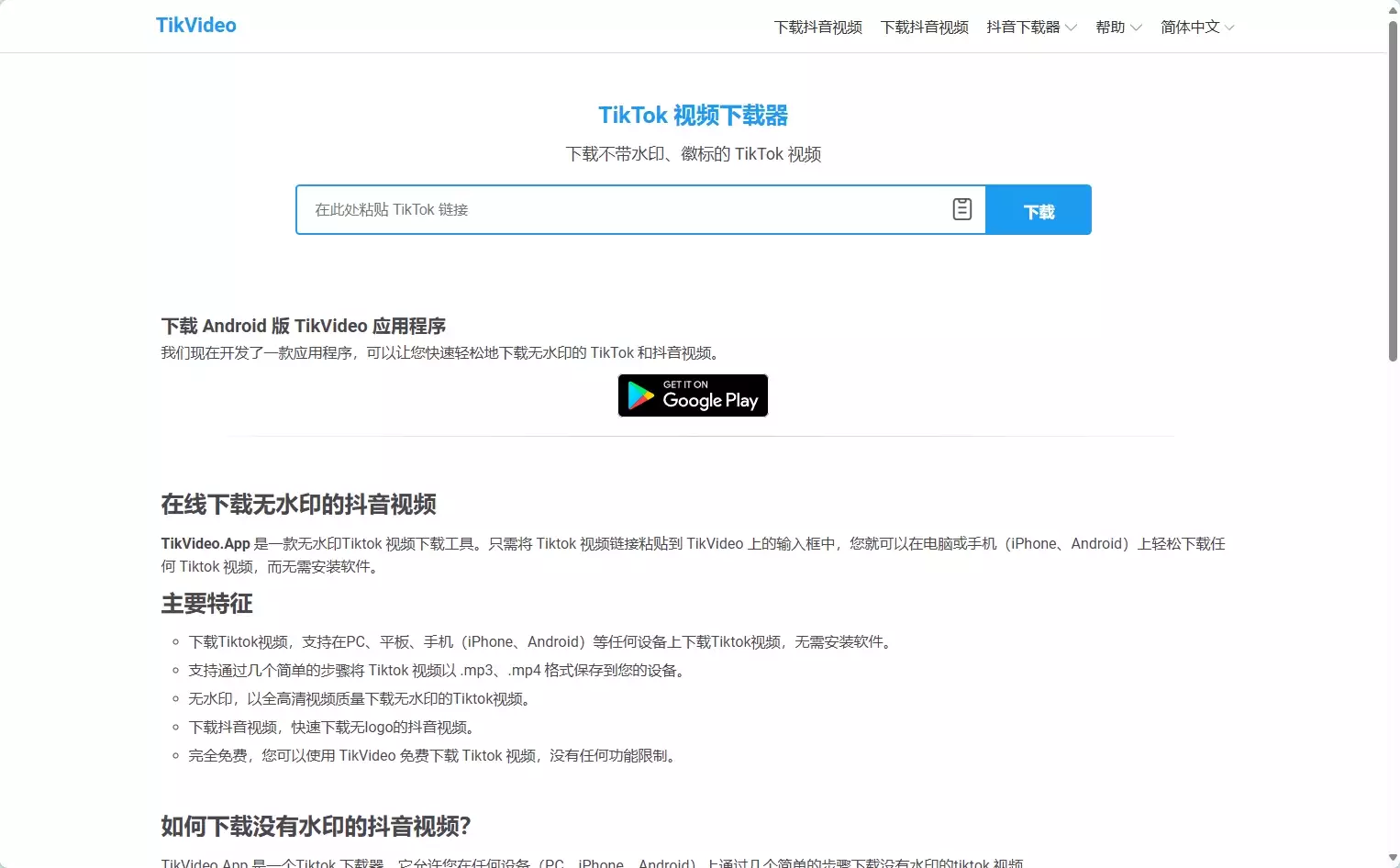Click the bullet about .mp3、.mp4 格式
Screen dimensions: 1400x868
pos(439,671)
